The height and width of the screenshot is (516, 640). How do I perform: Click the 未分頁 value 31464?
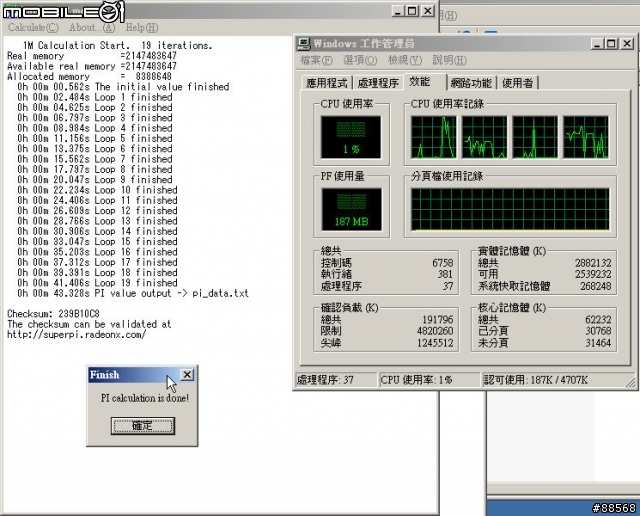pyautogui.click(x=598, y=343)
